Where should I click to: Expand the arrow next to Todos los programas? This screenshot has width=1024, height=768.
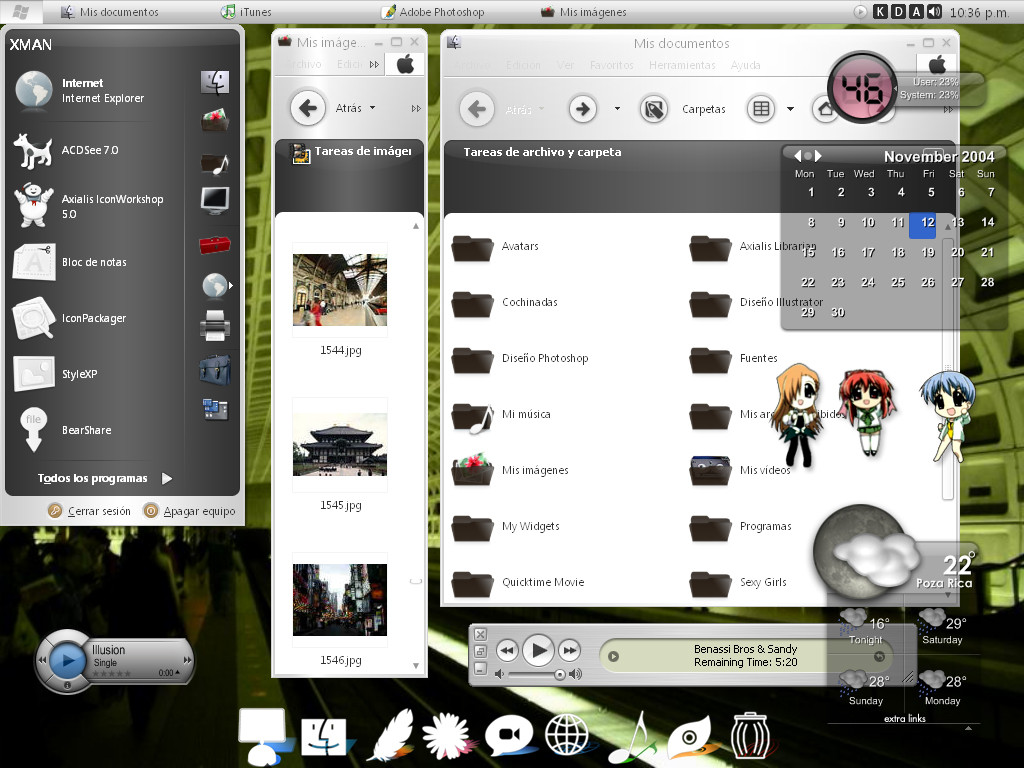(x=167, y=479)
